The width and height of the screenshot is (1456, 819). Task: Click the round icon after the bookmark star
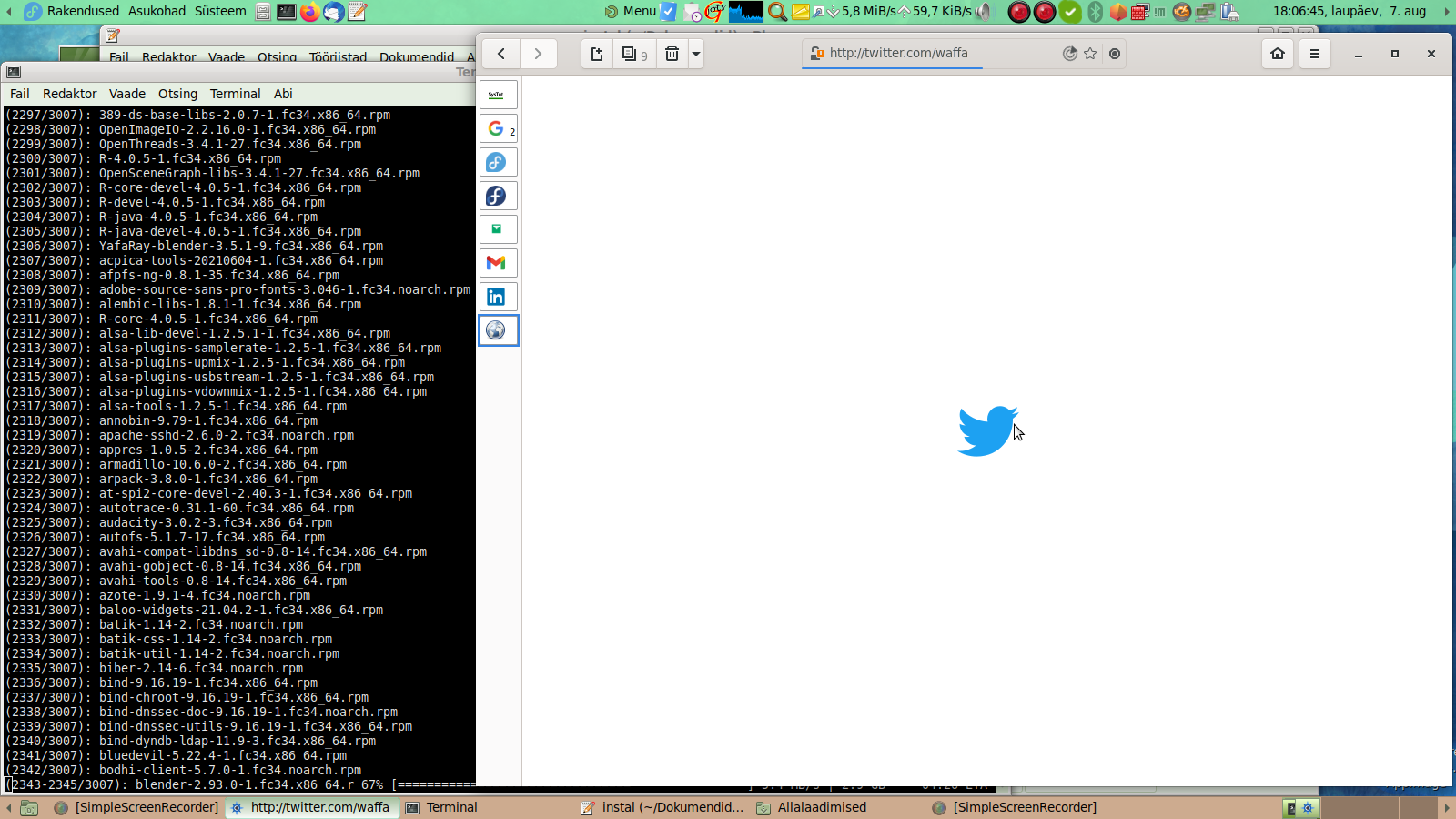click(1115, 54)
